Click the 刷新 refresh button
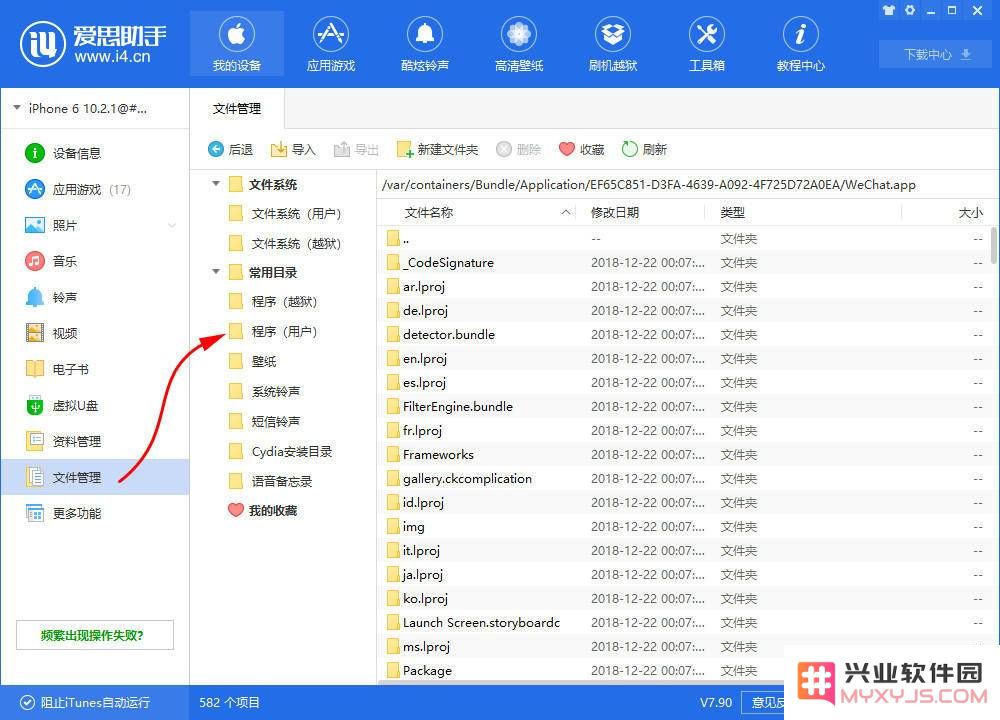This screenshot has width=1000, height=720. point(644,149)
